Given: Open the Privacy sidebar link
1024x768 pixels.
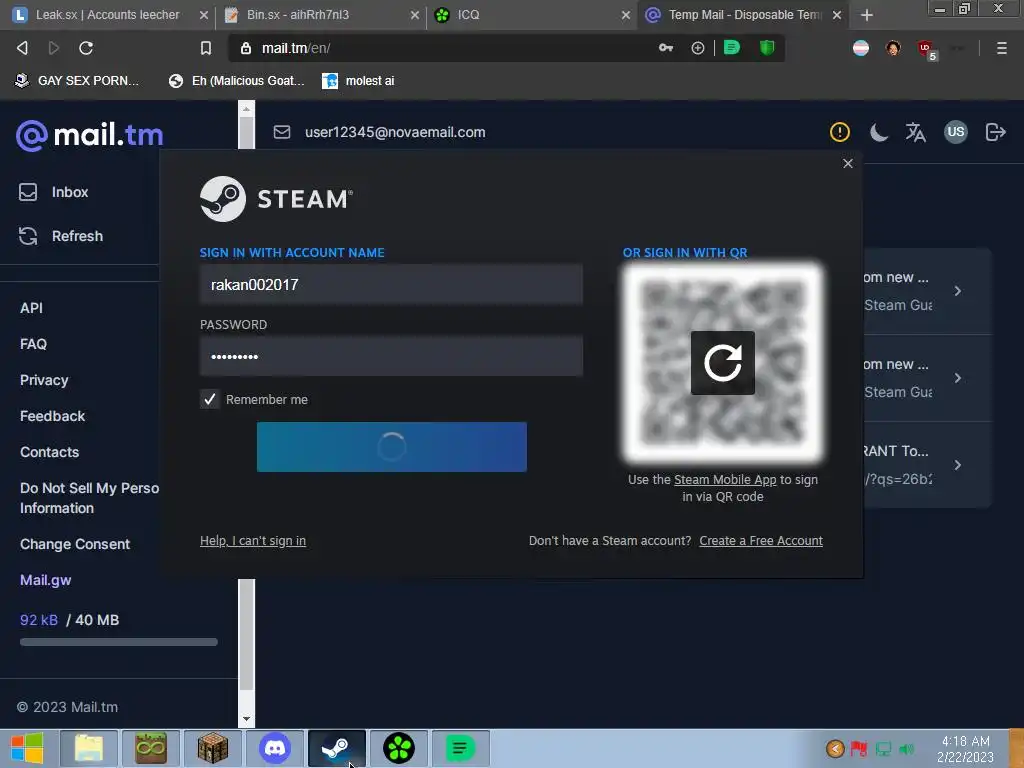Looking at the screenshot, I should click(44, 380).
